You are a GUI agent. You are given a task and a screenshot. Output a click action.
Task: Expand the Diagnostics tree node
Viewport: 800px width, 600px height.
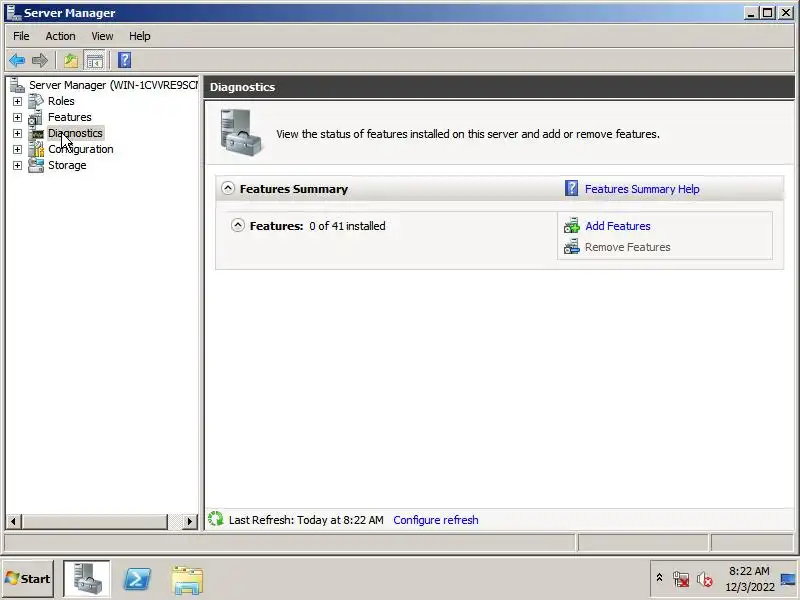coord(17,133)
